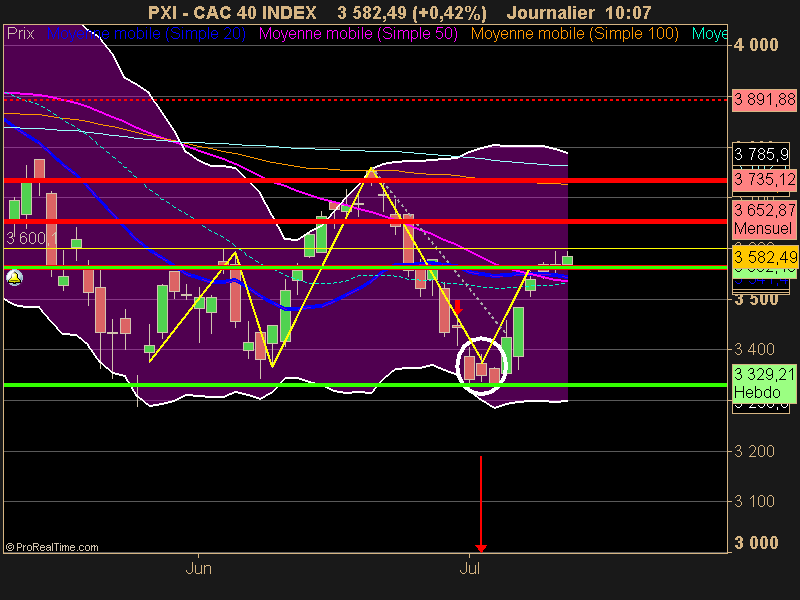Click the ProRealTime.com copyright link
Image resolution: width=800 pixels, height=600 pixels.
click(x=52, y=547)
